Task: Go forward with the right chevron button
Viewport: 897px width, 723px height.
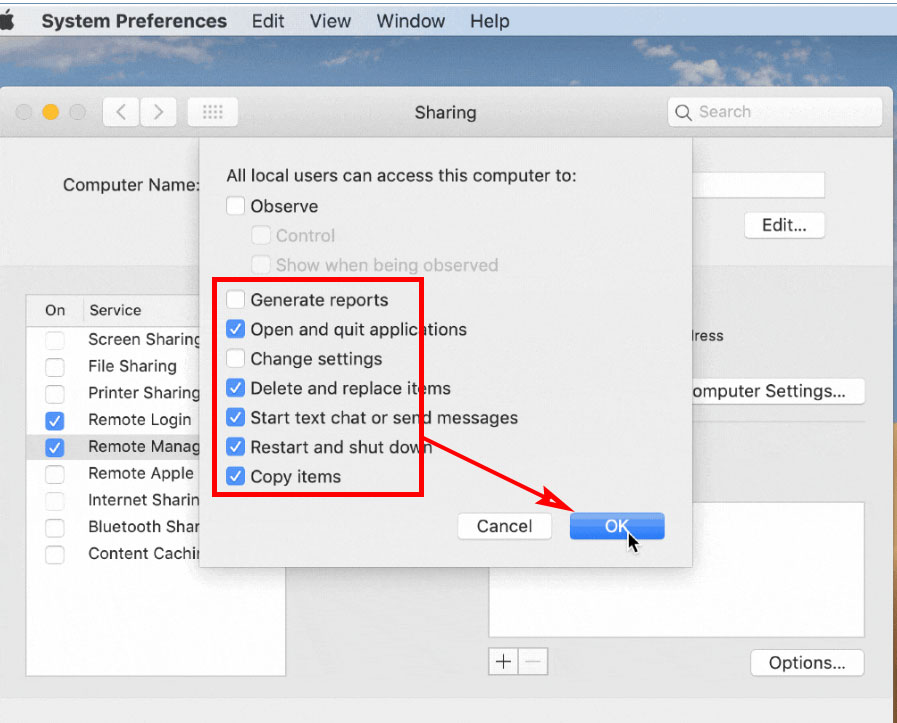Action: pos(158,112)
